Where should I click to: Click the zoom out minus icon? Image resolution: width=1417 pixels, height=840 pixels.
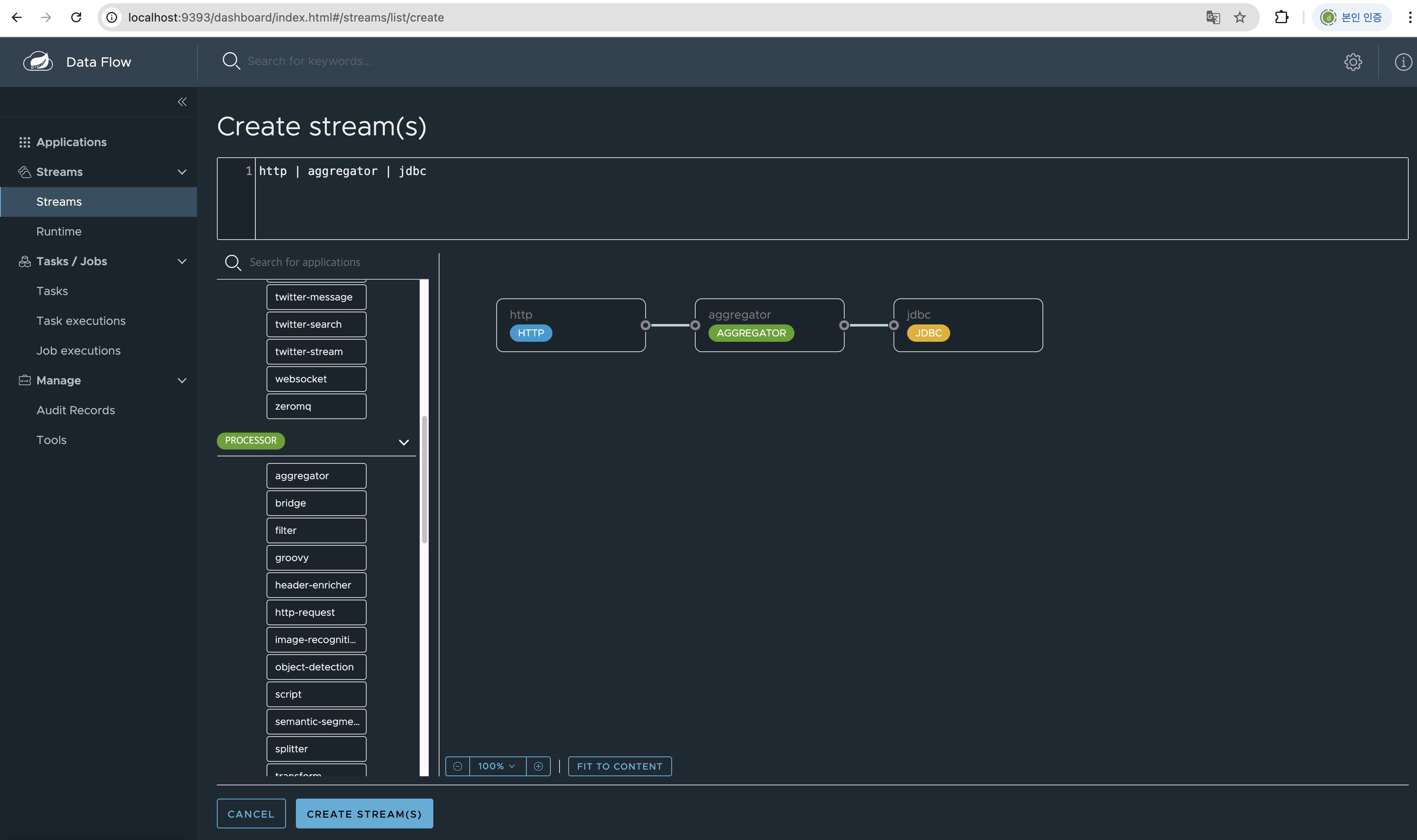457,766
